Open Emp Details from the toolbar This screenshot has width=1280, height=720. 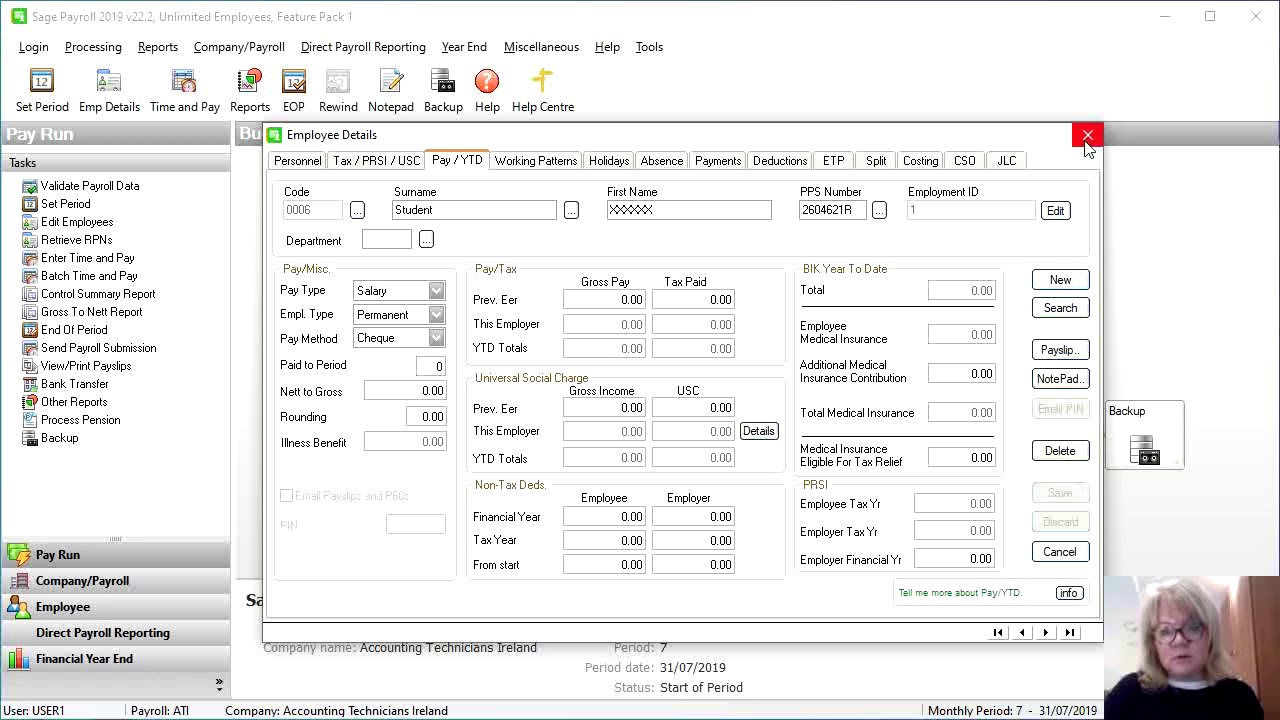click(x=109, y=91)
